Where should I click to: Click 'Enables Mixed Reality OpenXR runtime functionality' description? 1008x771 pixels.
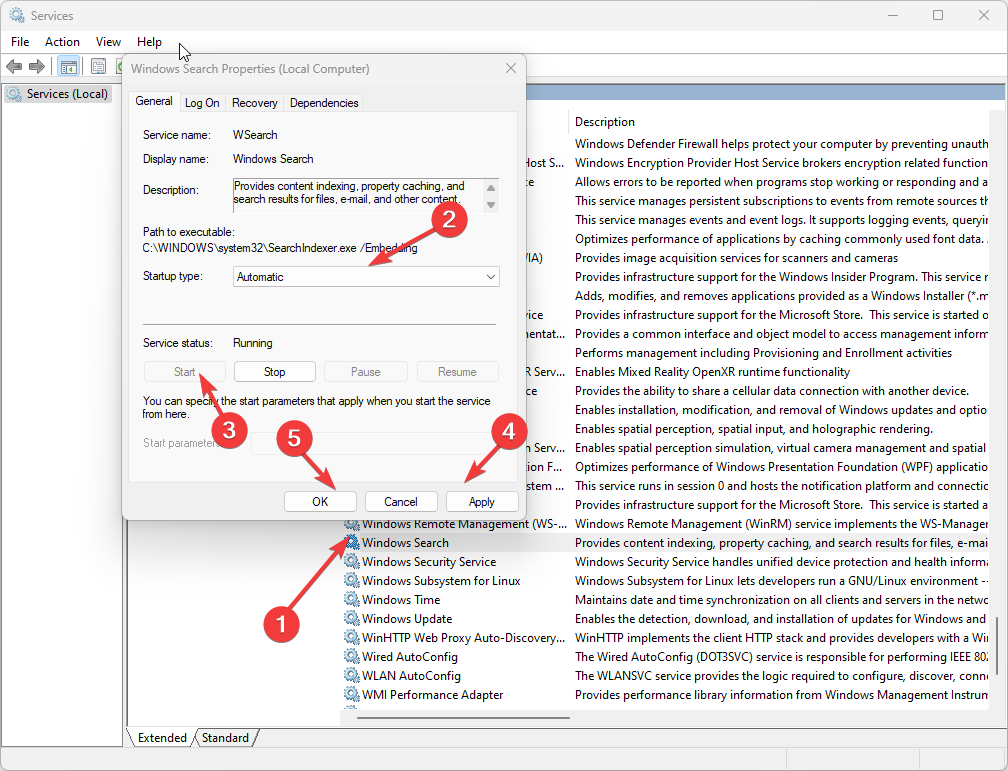(x=712, y=372)
